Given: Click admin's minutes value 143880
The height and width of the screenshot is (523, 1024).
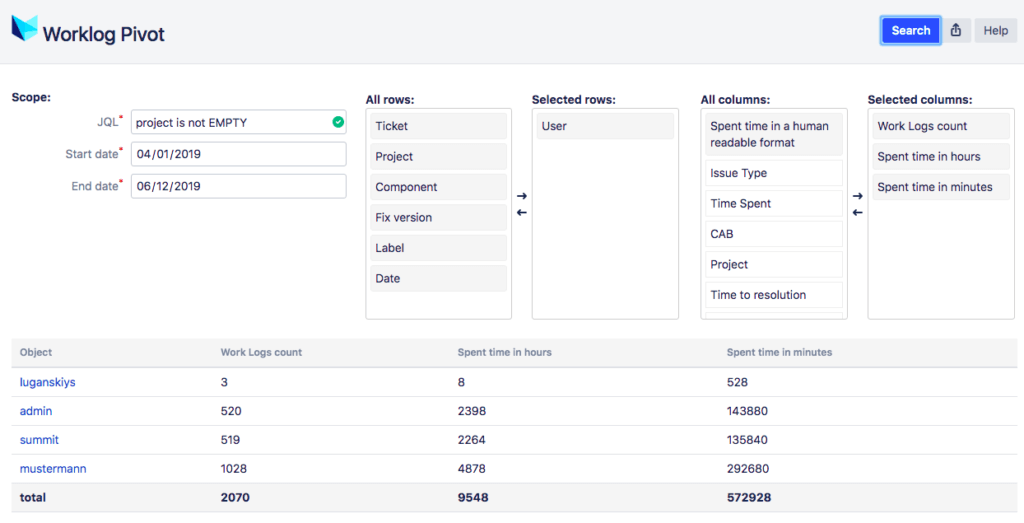Looking at the screenshot, I should 747,411.
